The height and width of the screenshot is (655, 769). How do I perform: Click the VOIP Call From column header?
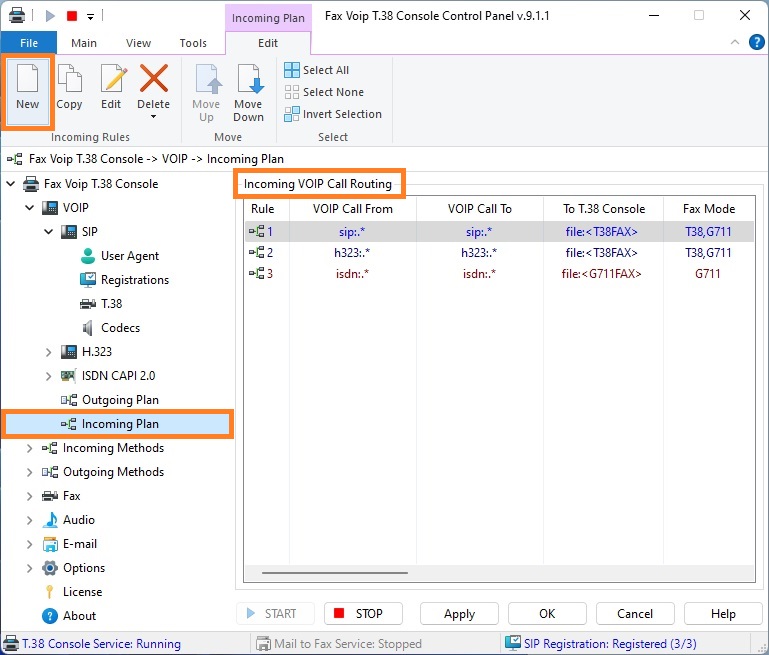(x=353, y=209)
